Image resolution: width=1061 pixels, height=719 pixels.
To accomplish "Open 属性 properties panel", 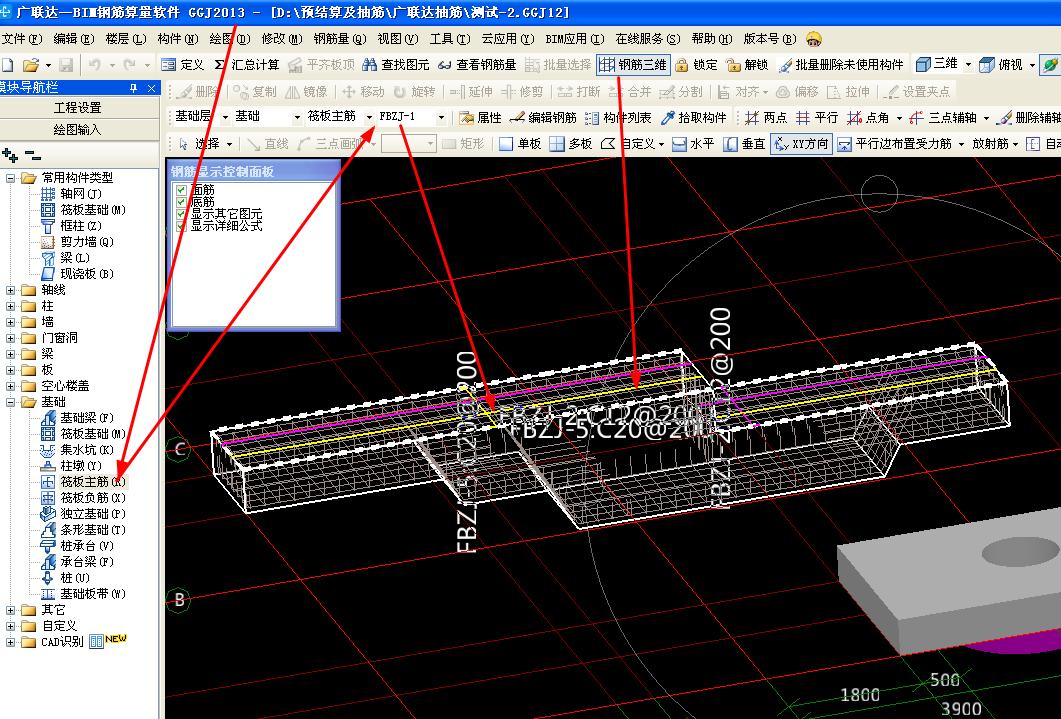I will [480, 118].
